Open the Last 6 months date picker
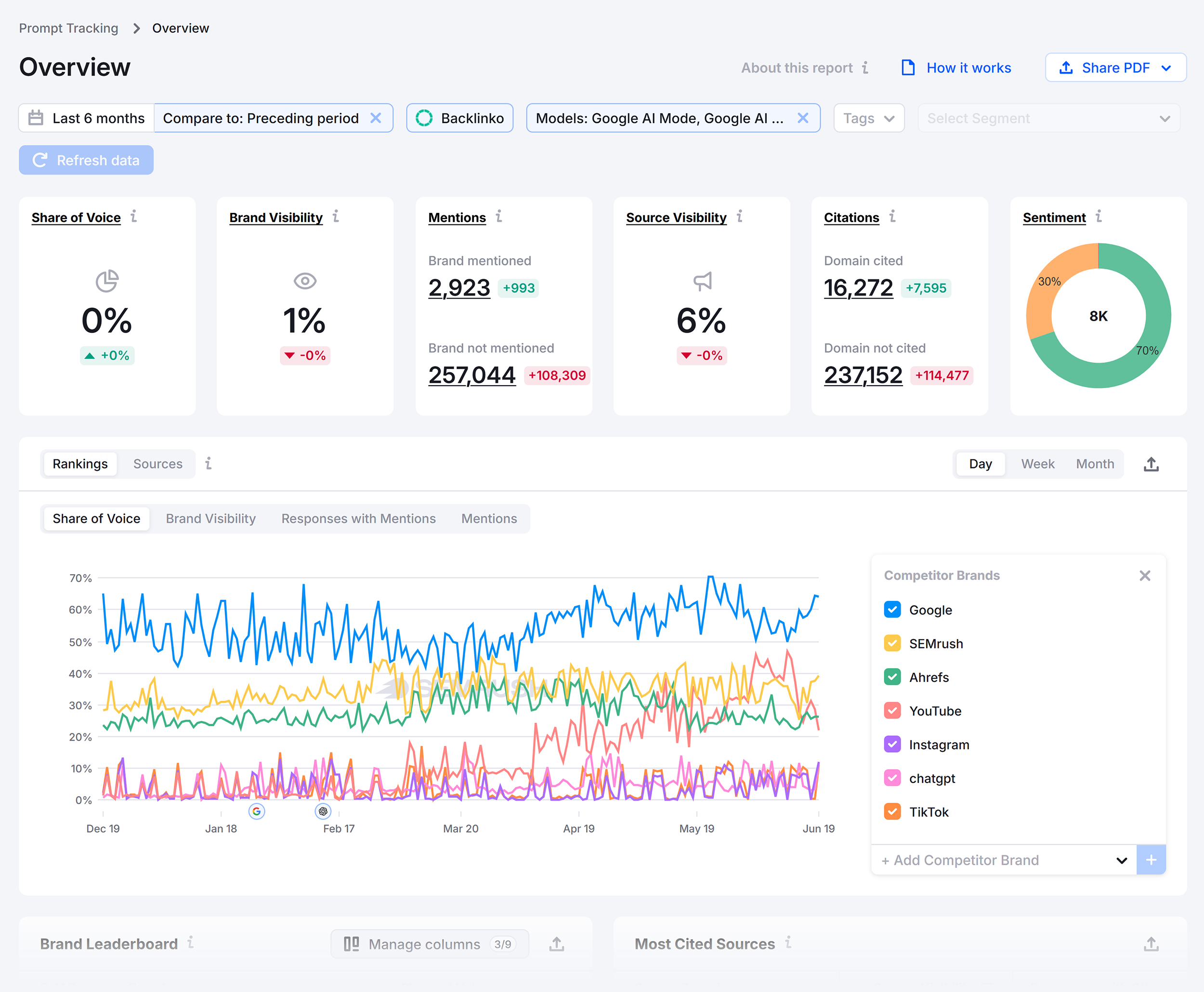The height and width of the screenshot is (992, 1204). point(86,117)
